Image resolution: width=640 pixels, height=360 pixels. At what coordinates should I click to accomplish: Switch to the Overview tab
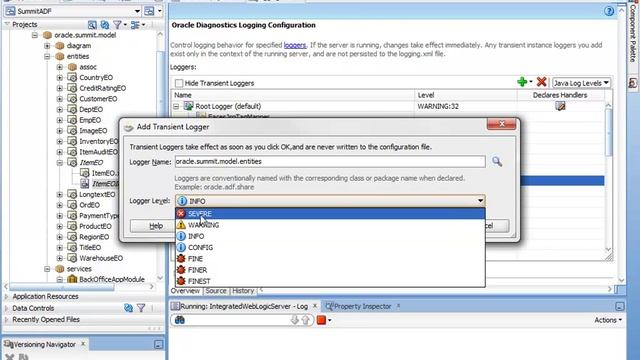pos(185,291)
